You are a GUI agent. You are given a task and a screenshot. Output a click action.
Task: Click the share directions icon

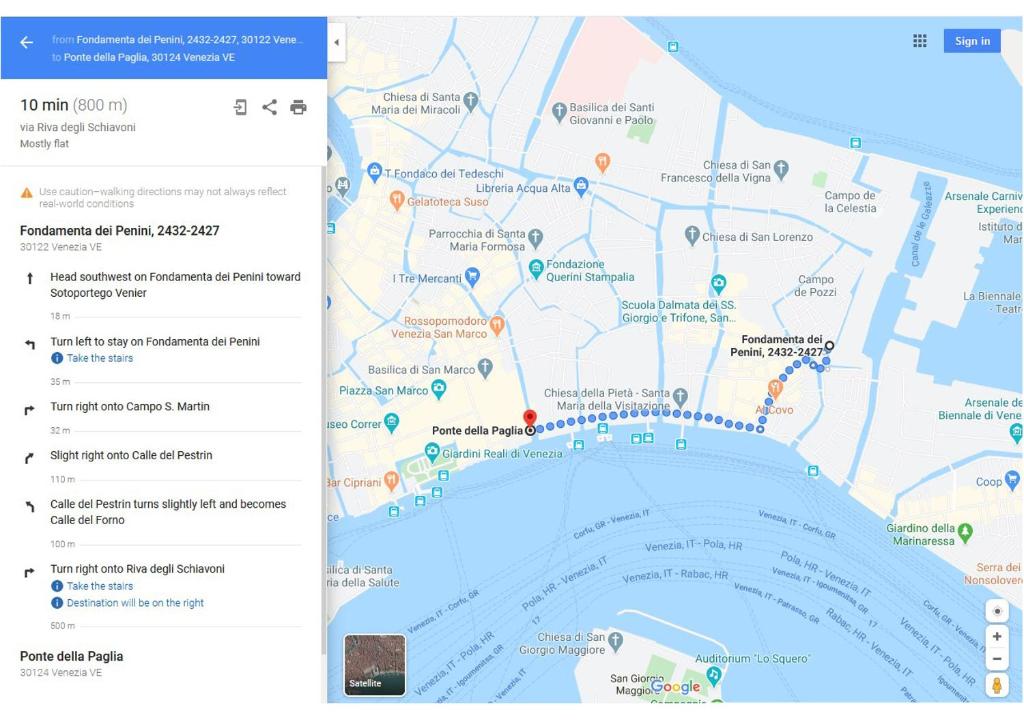[x=270, y=107]
